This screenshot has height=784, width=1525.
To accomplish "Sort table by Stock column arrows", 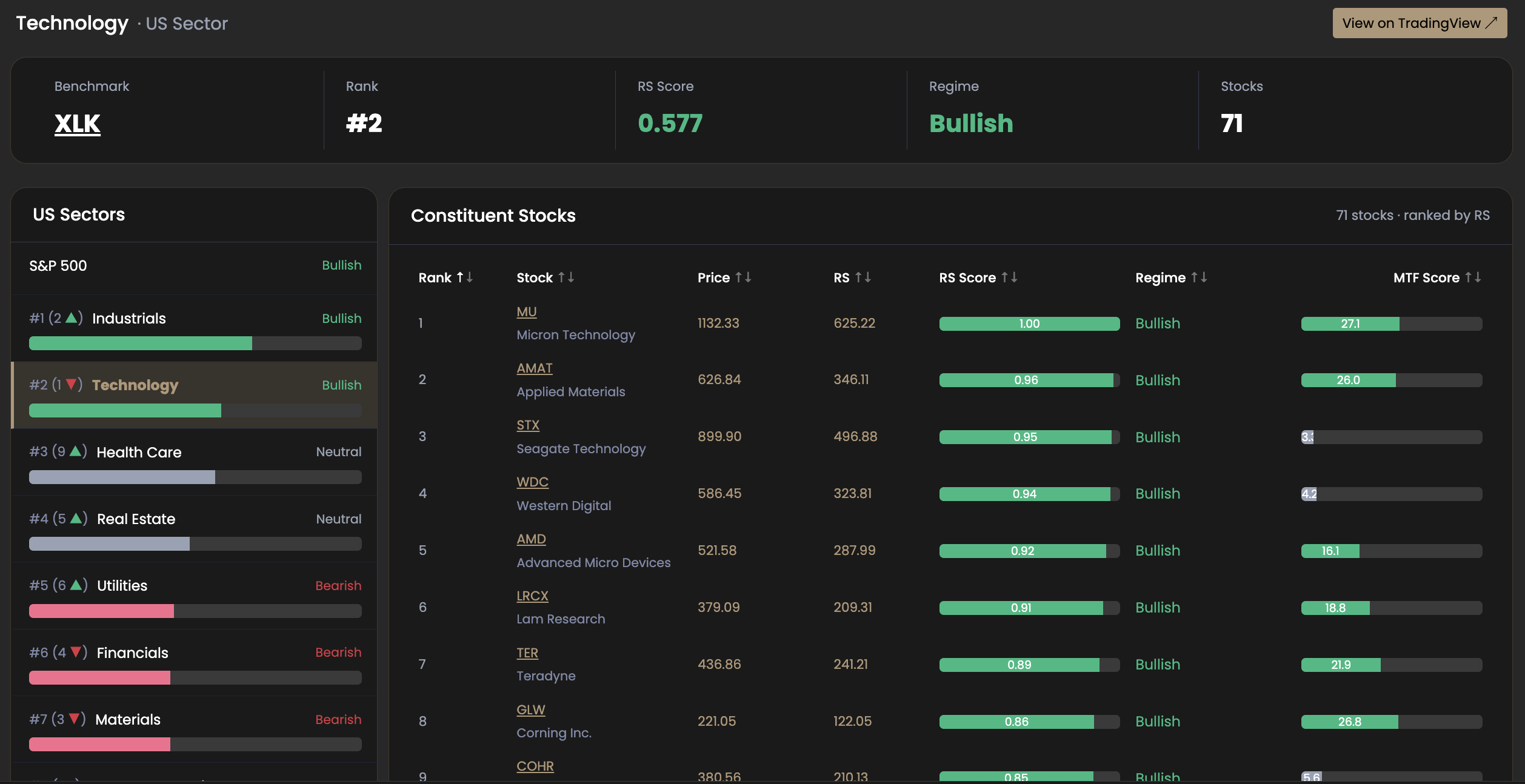I will coord(566,277).
